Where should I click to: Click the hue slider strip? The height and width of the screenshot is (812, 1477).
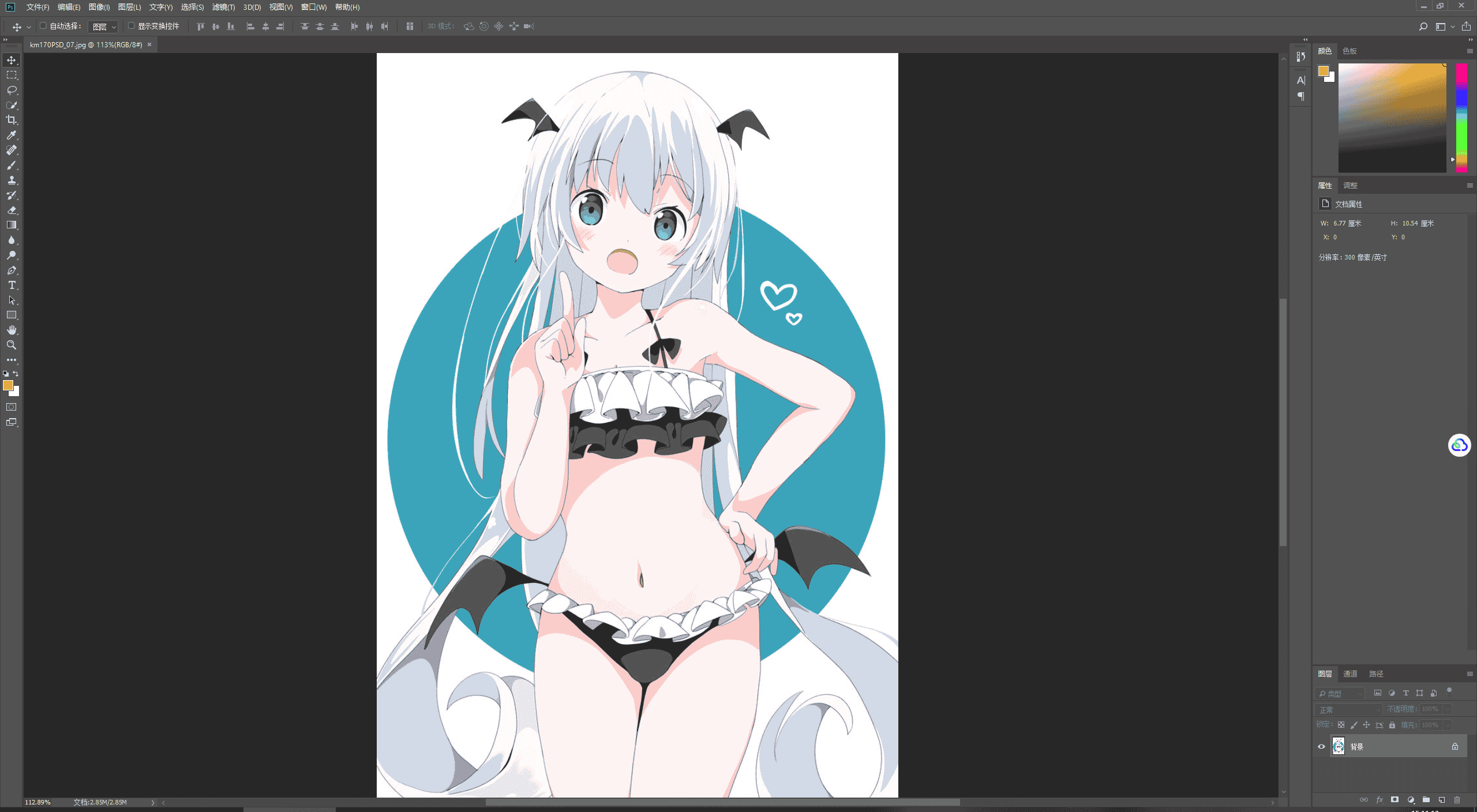tap(1461, 118)
